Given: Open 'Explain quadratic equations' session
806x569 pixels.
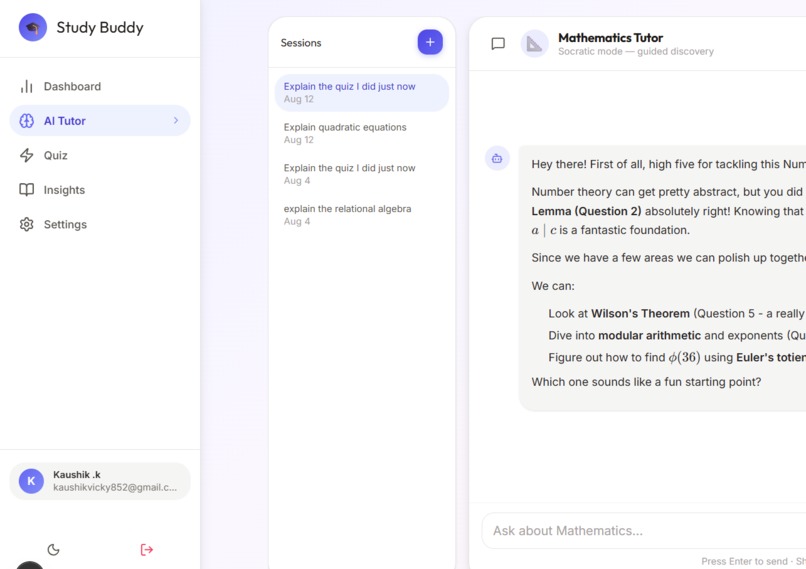Looking at the screenshot, I should point(362,133).
